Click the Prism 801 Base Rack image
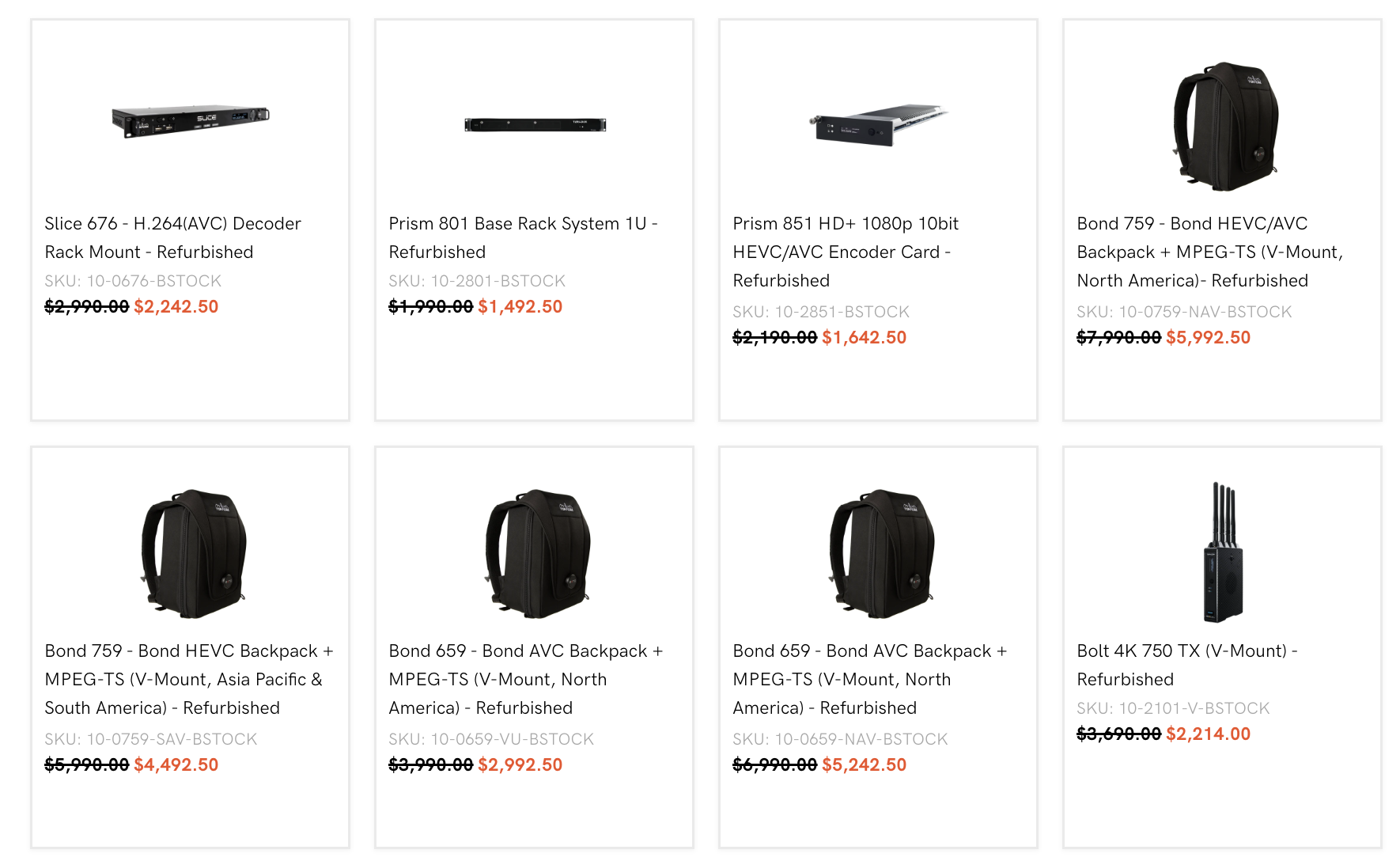The width and height of the screenshot is (1400, 861). point(535,124)
